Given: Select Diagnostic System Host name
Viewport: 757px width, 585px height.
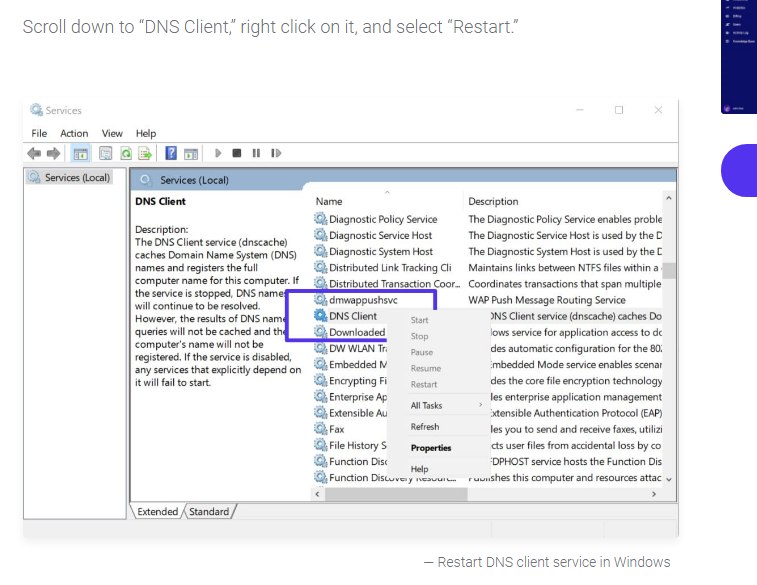Looking at the screenshot, I should (381, 251).
